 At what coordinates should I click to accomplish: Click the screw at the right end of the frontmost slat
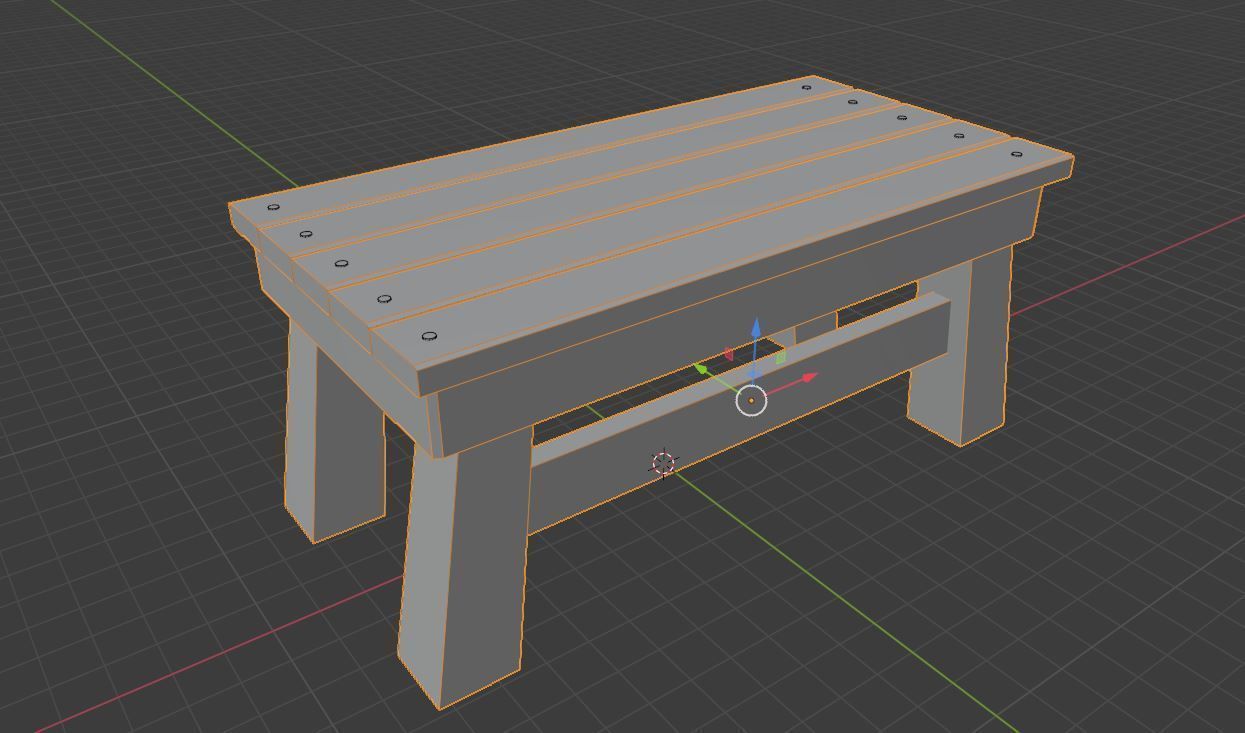coord(1017,155)
